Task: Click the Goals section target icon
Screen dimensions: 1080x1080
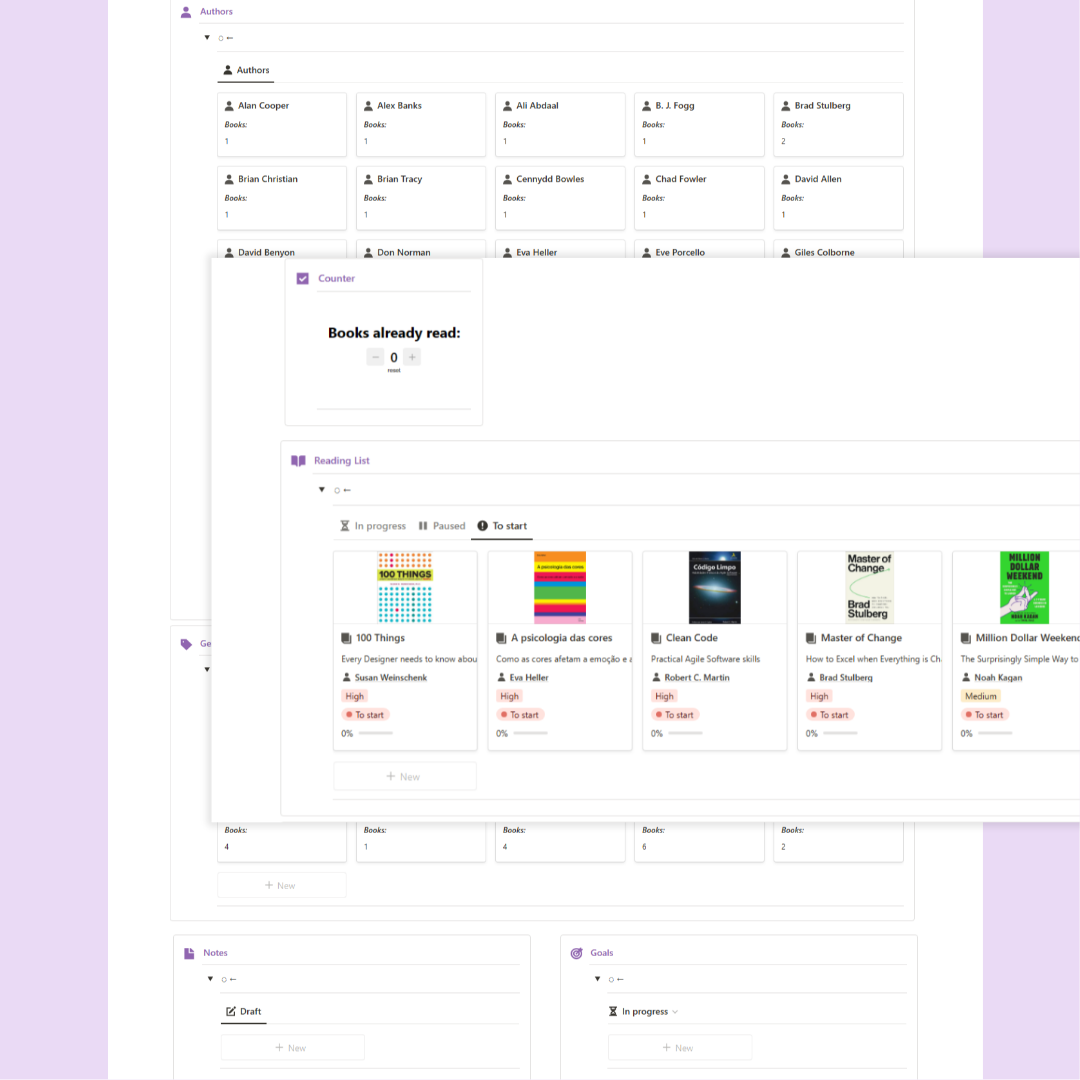Action: point(577,953)
